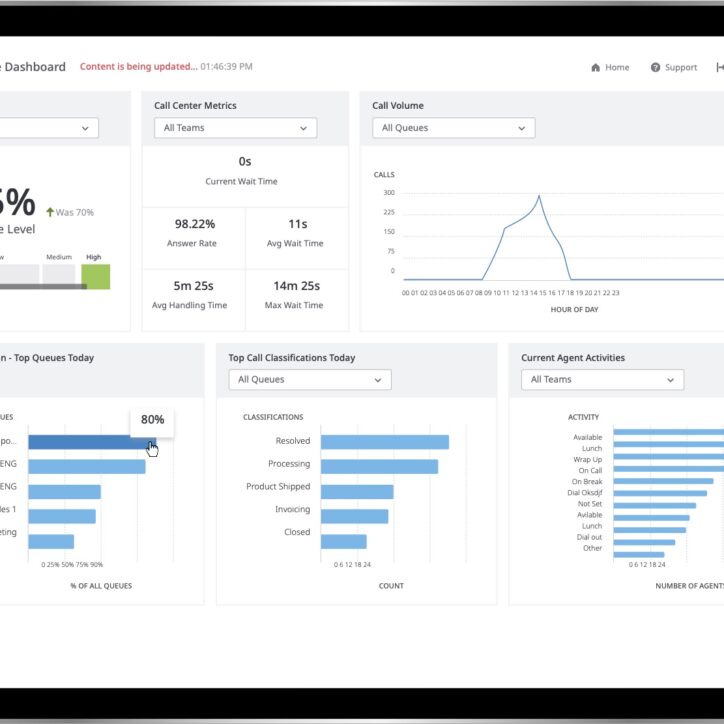
Task: Open the Support navigation text
Action: (681, 68)
